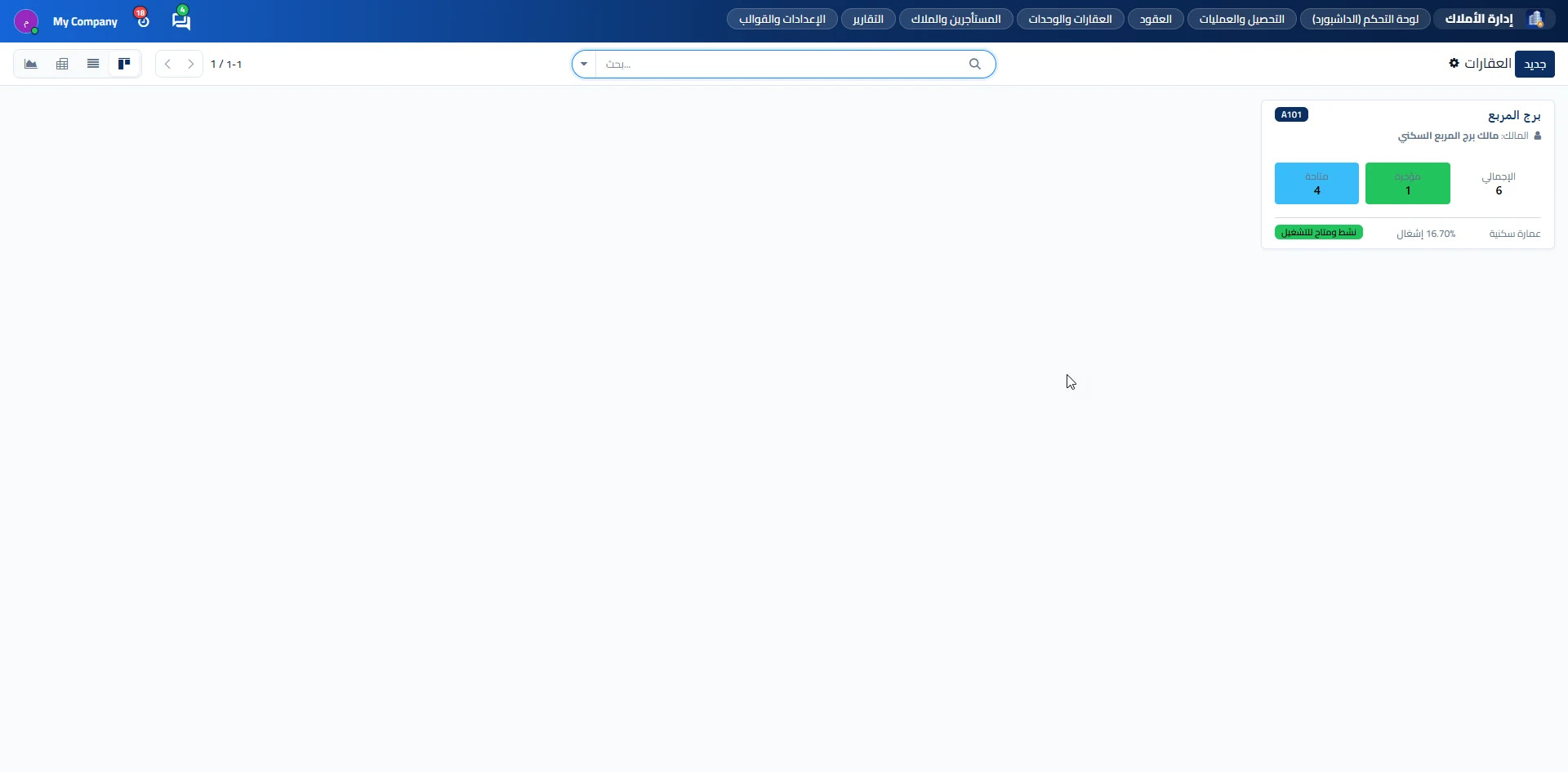Screen dimensions: 1568x772
Task: Open the برج المربع property card title
Action: [1514, 115]
